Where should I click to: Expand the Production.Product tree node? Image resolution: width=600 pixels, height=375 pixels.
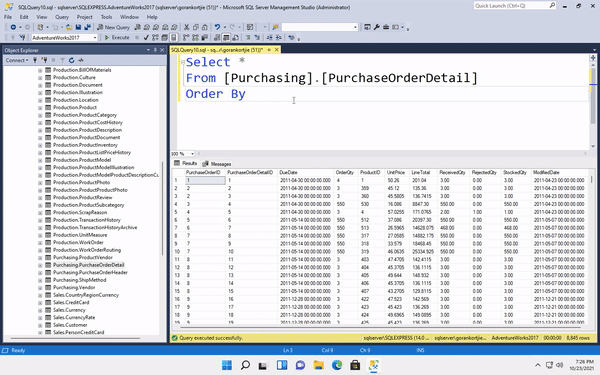(x=40, y=108)
